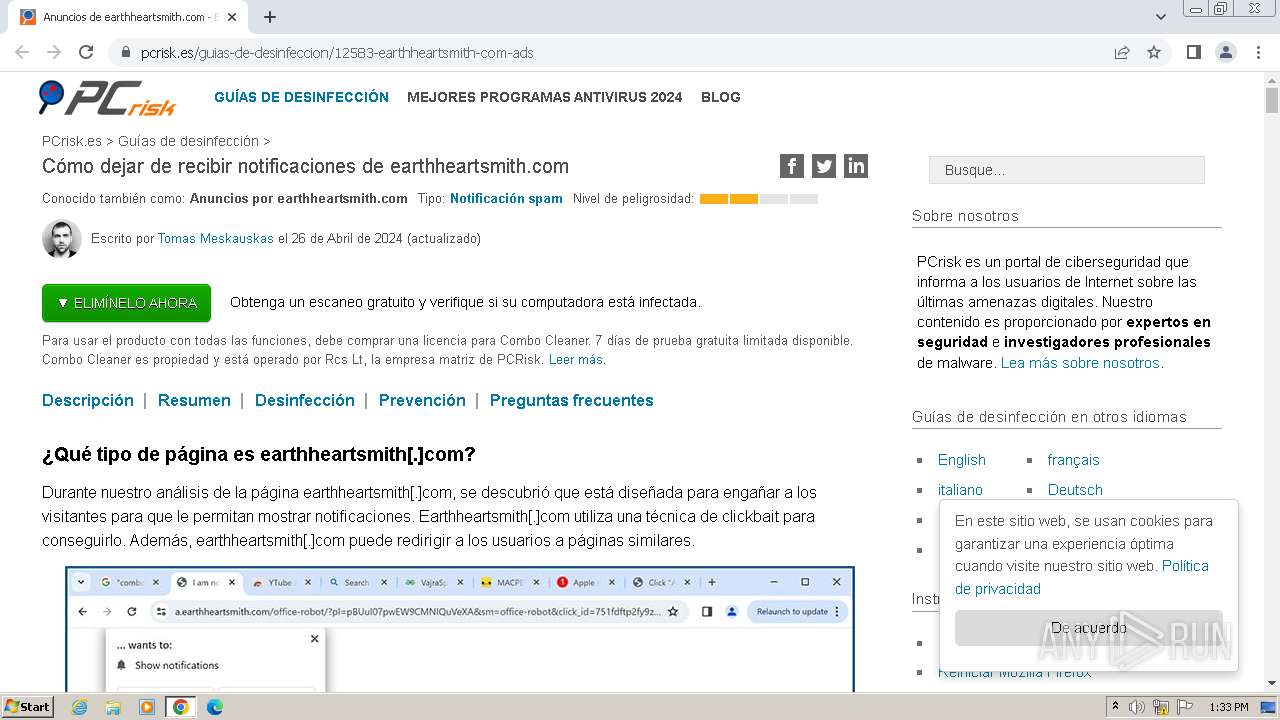Viewport: 1280px width, 720px height.
Task: Jump to the Descripción section
Action: pyautogui.click(x=88, y=400)
